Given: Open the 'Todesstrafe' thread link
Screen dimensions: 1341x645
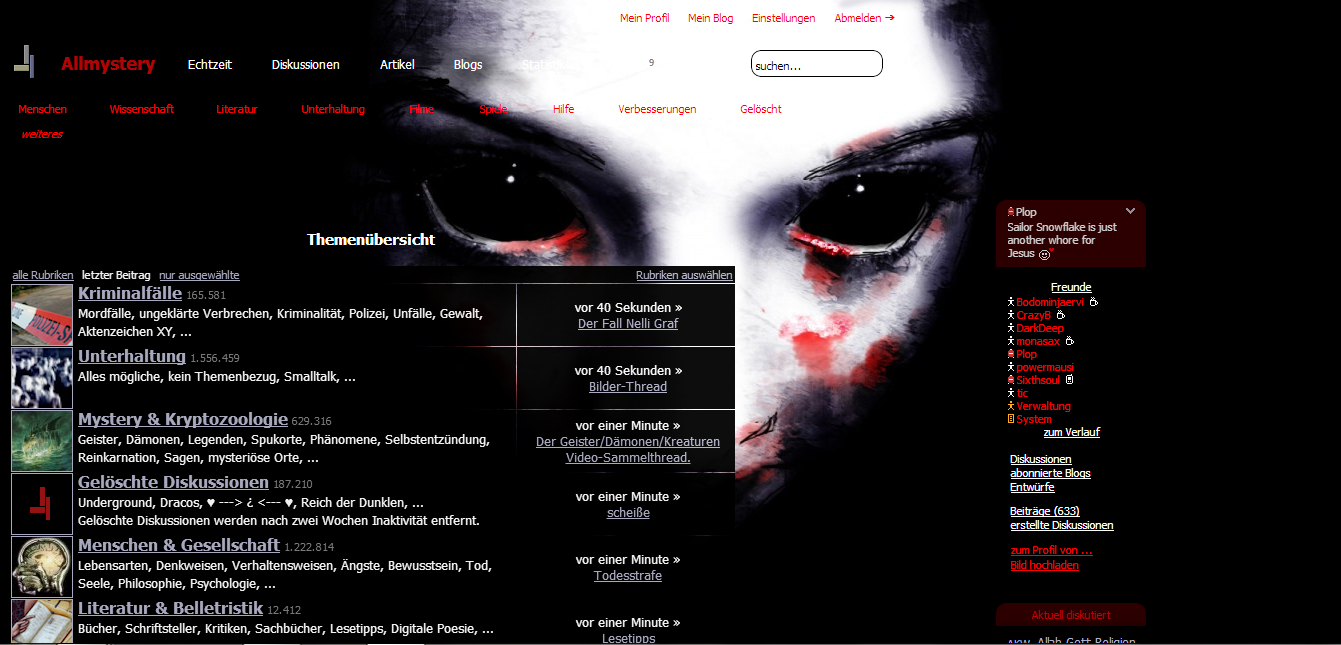Looking at the screenshot, I should point(628,576).
